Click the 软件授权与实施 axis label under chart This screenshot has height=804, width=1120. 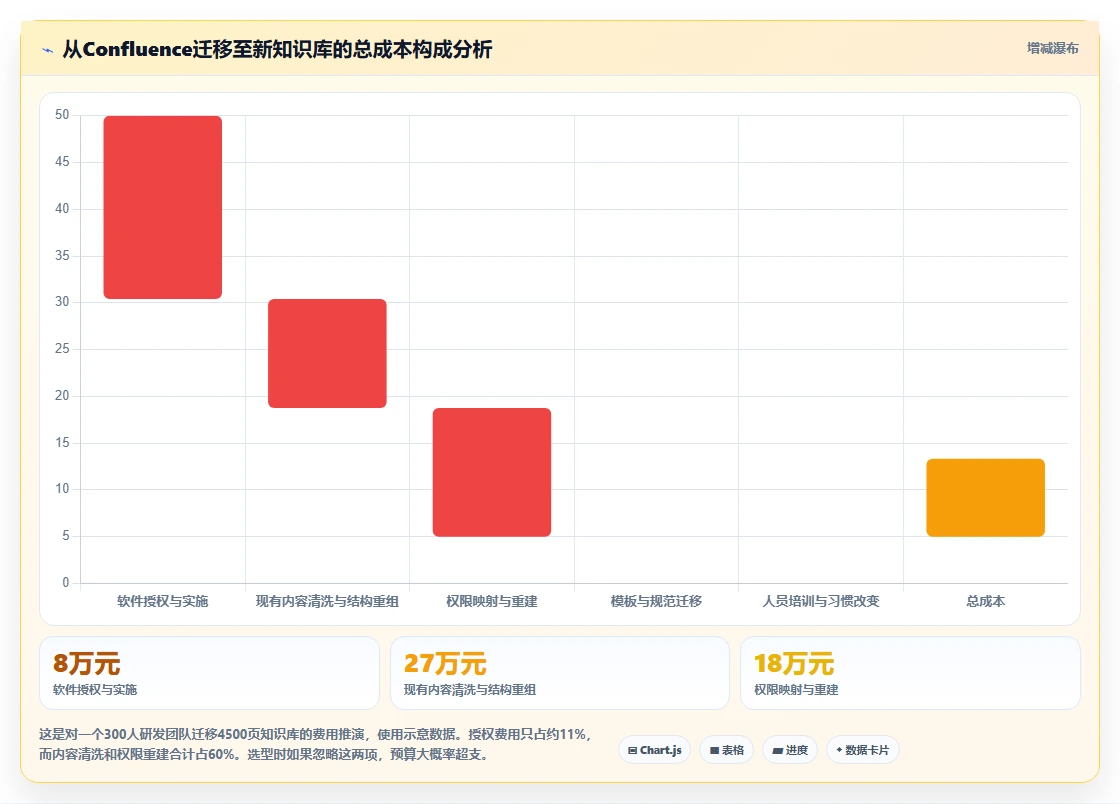(163, 601)
